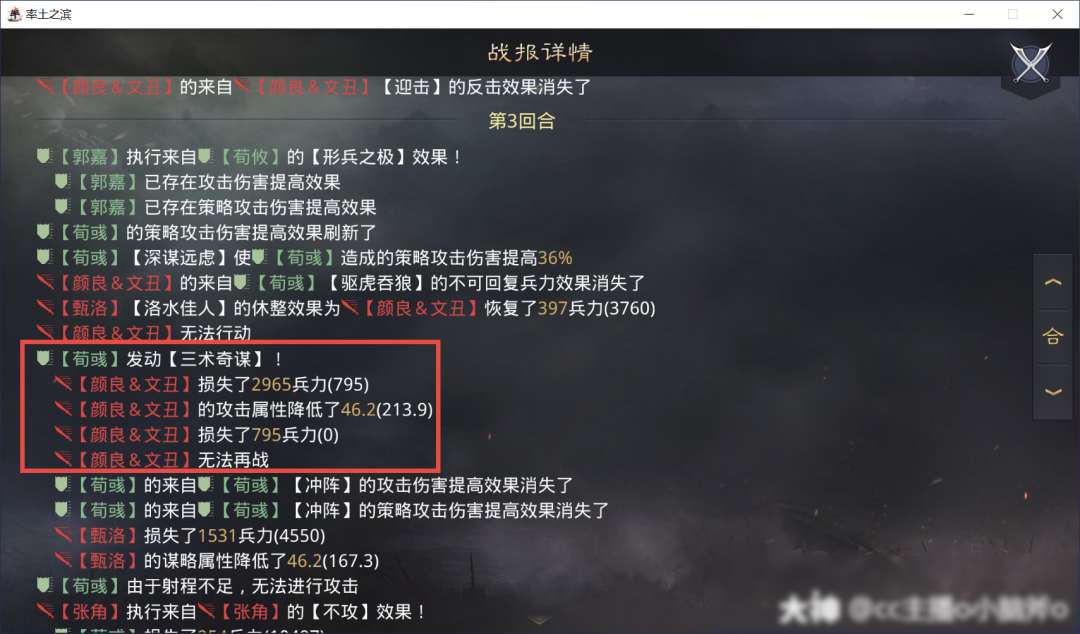Click 颜良&文丑 损失了2965兵力 entry

coord(221,384)
